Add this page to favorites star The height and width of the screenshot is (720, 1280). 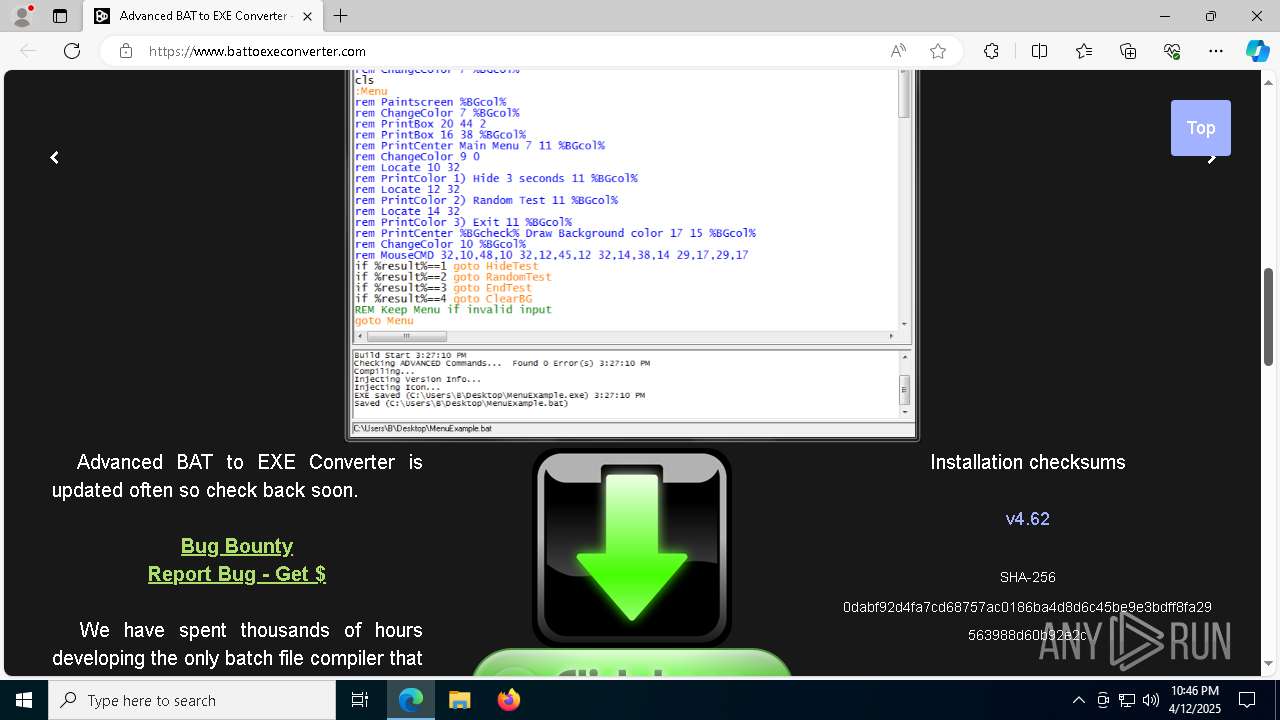(x=938, y=51)
